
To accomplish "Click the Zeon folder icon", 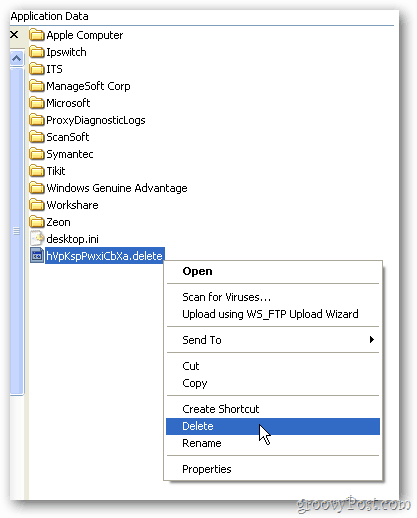I will [x=36, y=222].
